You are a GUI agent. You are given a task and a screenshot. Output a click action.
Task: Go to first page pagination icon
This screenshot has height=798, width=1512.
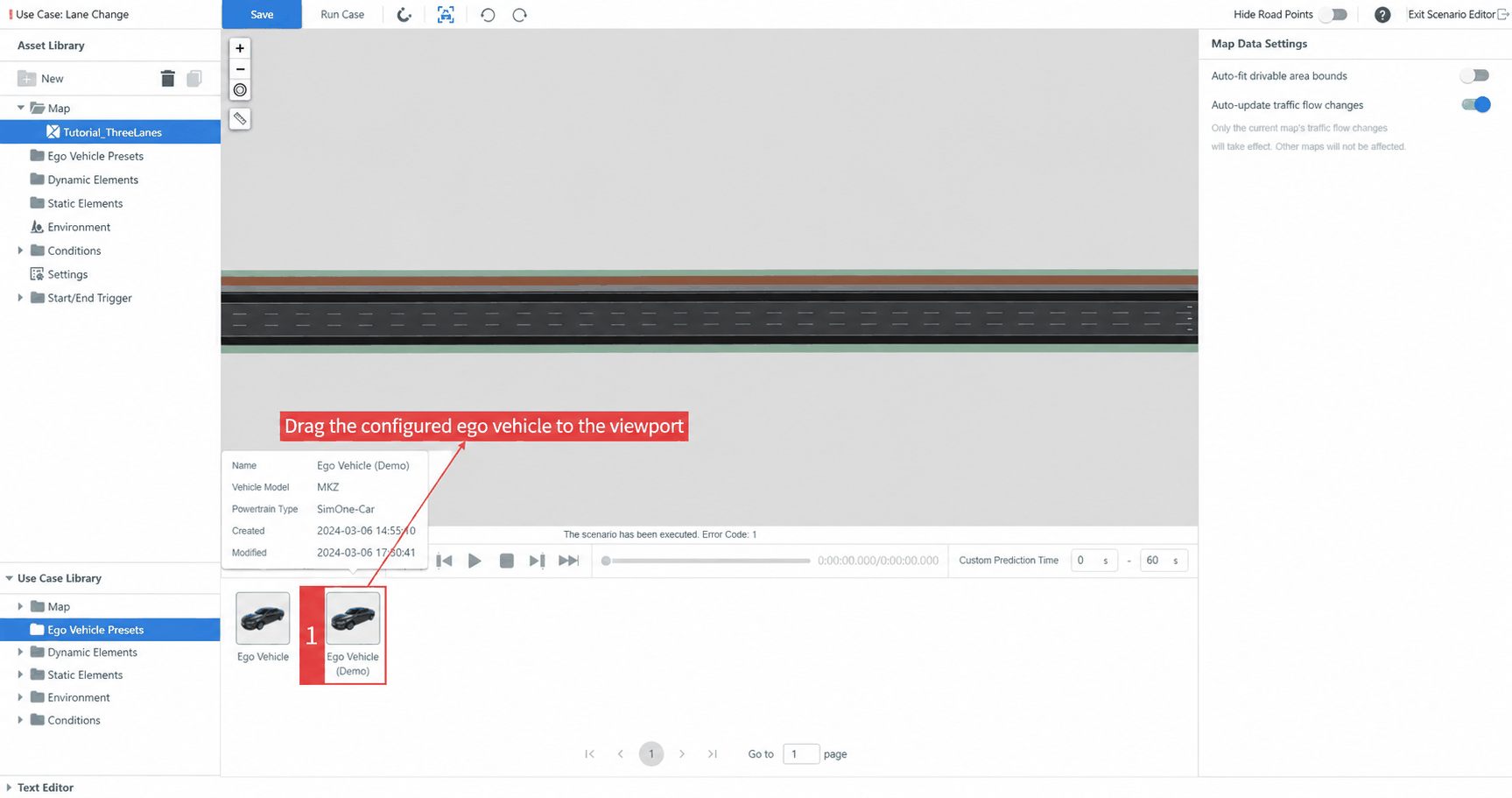coord(589,754)
